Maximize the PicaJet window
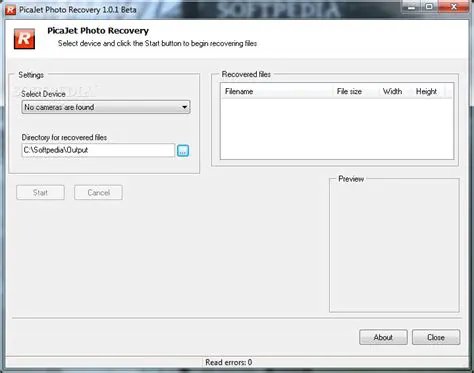Viewport: 474px width, 373px height. [x=429, y=7]
